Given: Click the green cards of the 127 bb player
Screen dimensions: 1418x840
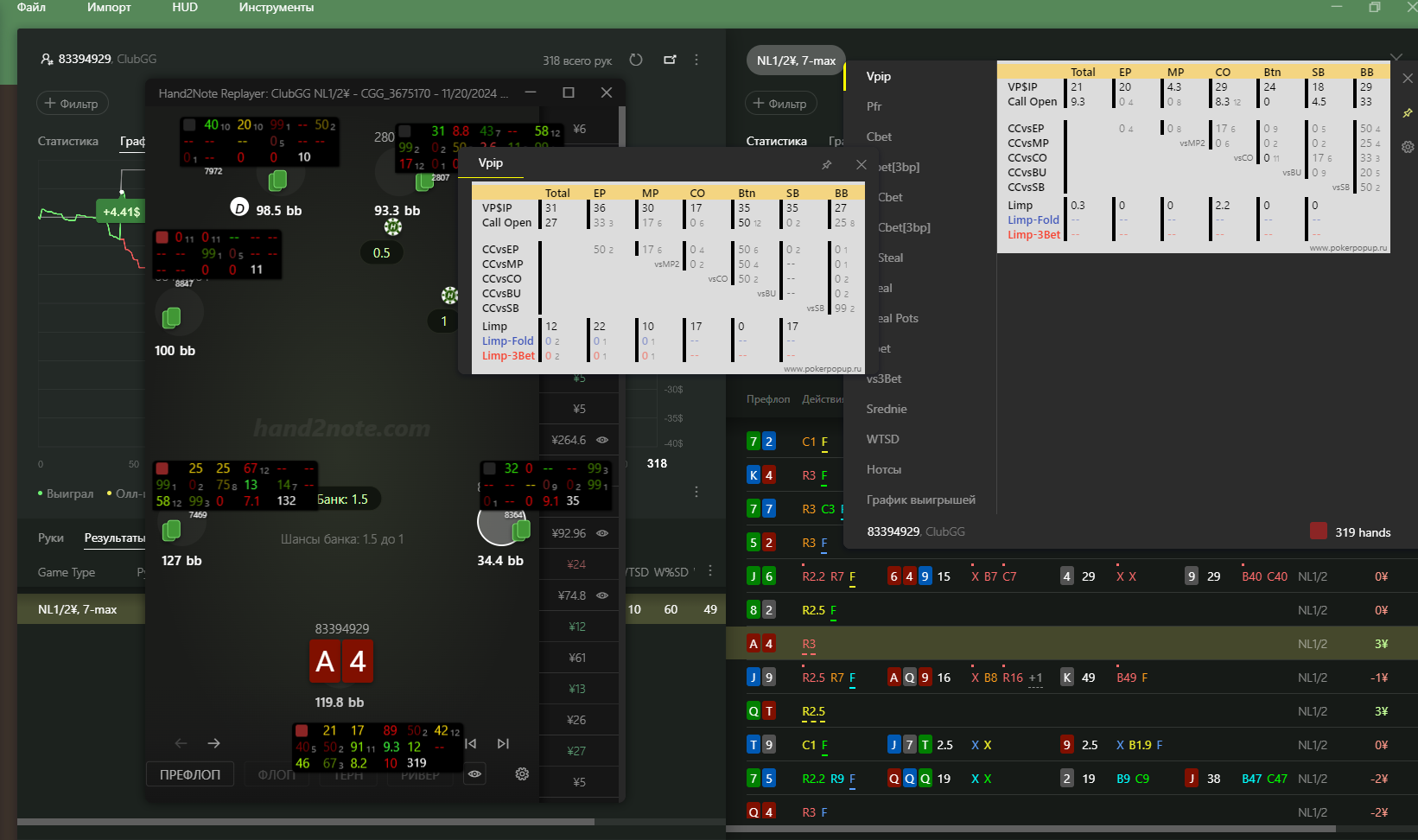Looking at the screenshot, I should pos(172,529).
